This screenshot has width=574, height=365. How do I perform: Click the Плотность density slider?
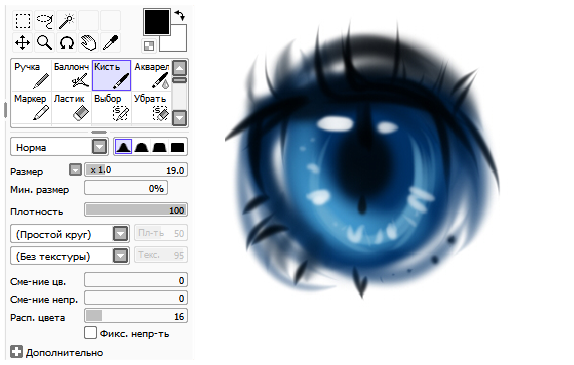coord(136,210)
